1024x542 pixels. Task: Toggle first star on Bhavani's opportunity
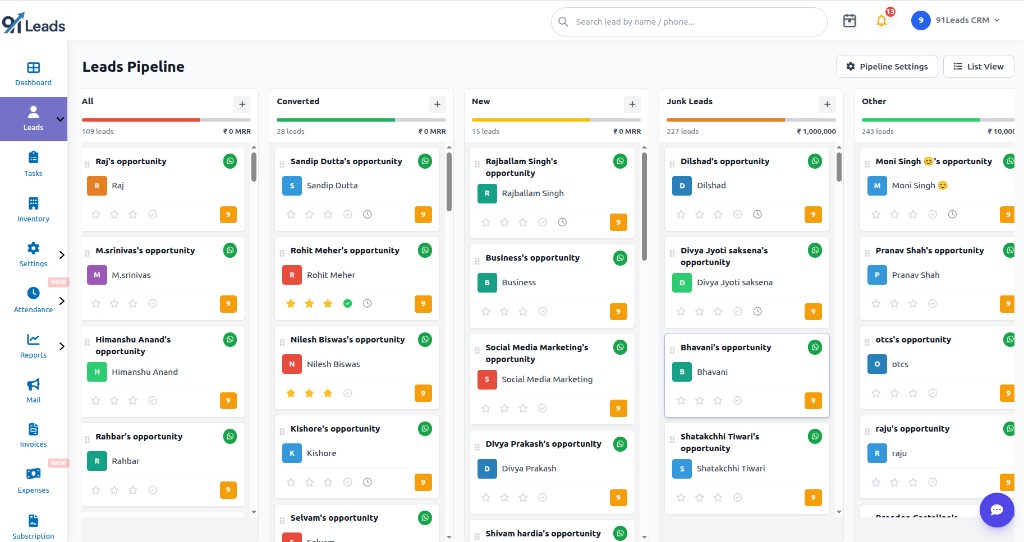(x=681, y=400)
